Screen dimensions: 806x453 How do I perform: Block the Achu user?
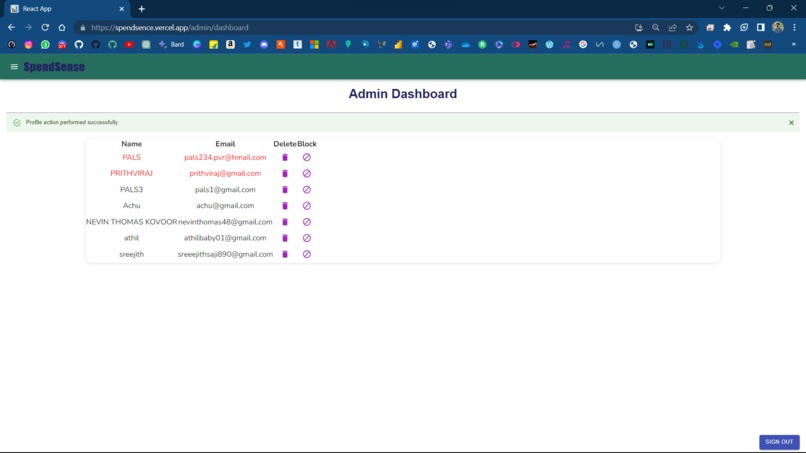coord(307,206)
